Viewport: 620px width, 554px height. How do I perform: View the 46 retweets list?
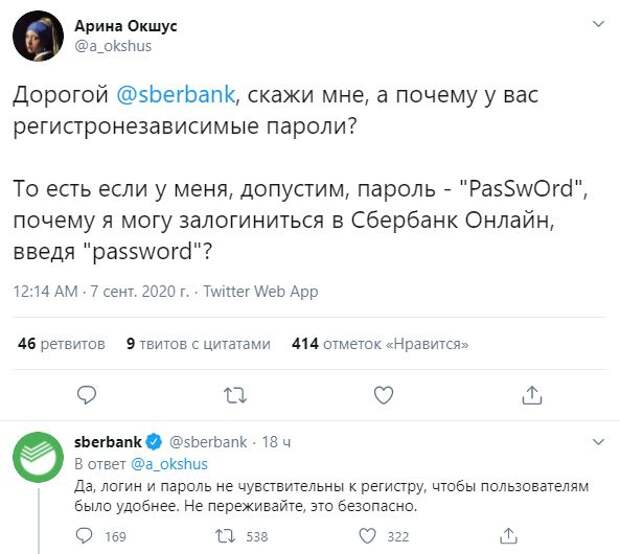tap(61, 344)
